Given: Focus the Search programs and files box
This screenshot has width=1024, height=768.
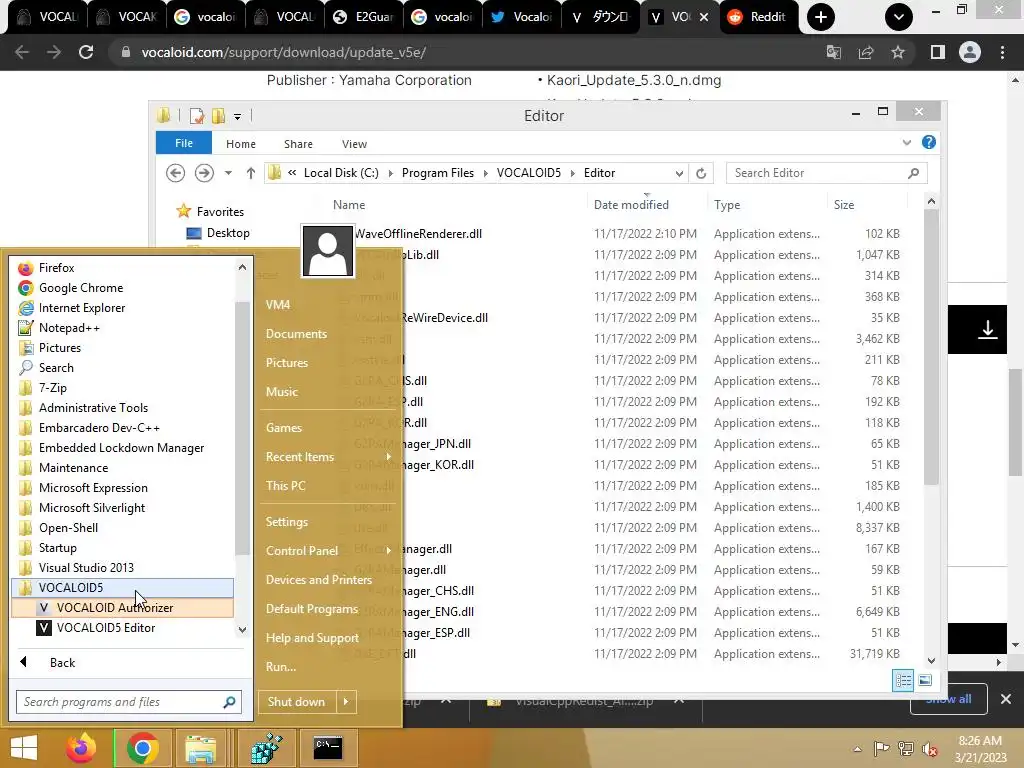Looking at the screenshot, I should (x=121, y=702).
